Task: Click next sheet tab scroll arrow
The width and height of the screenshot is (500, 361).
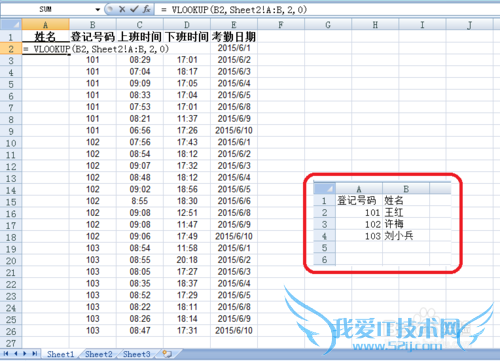Action: [25, 354]
